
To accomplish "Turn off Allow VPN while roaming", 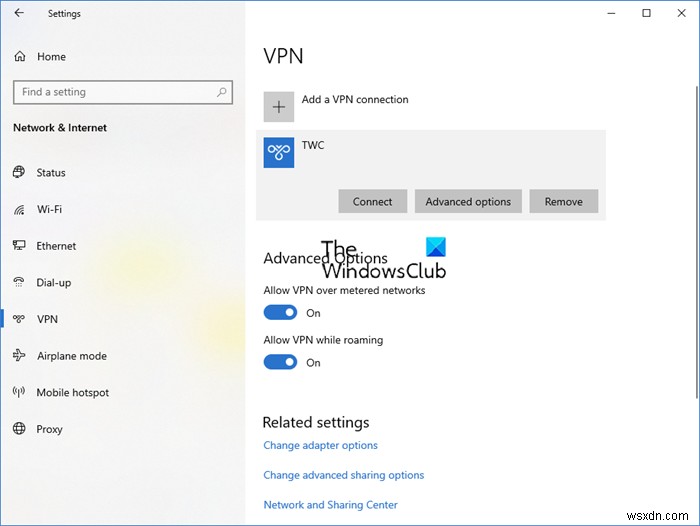I will pyautogui.click(x=280, y=362).
